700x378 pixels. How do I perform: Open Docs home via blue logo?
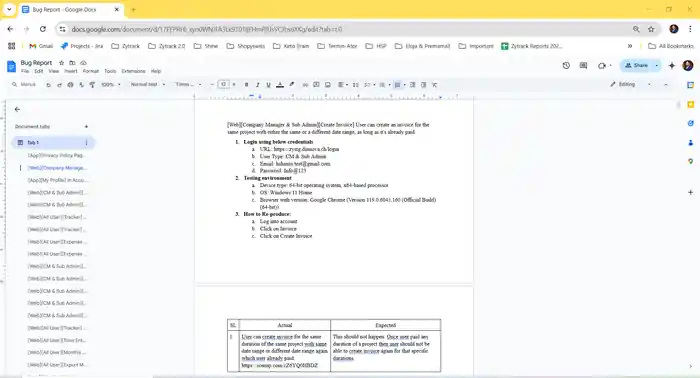[11, 66]
